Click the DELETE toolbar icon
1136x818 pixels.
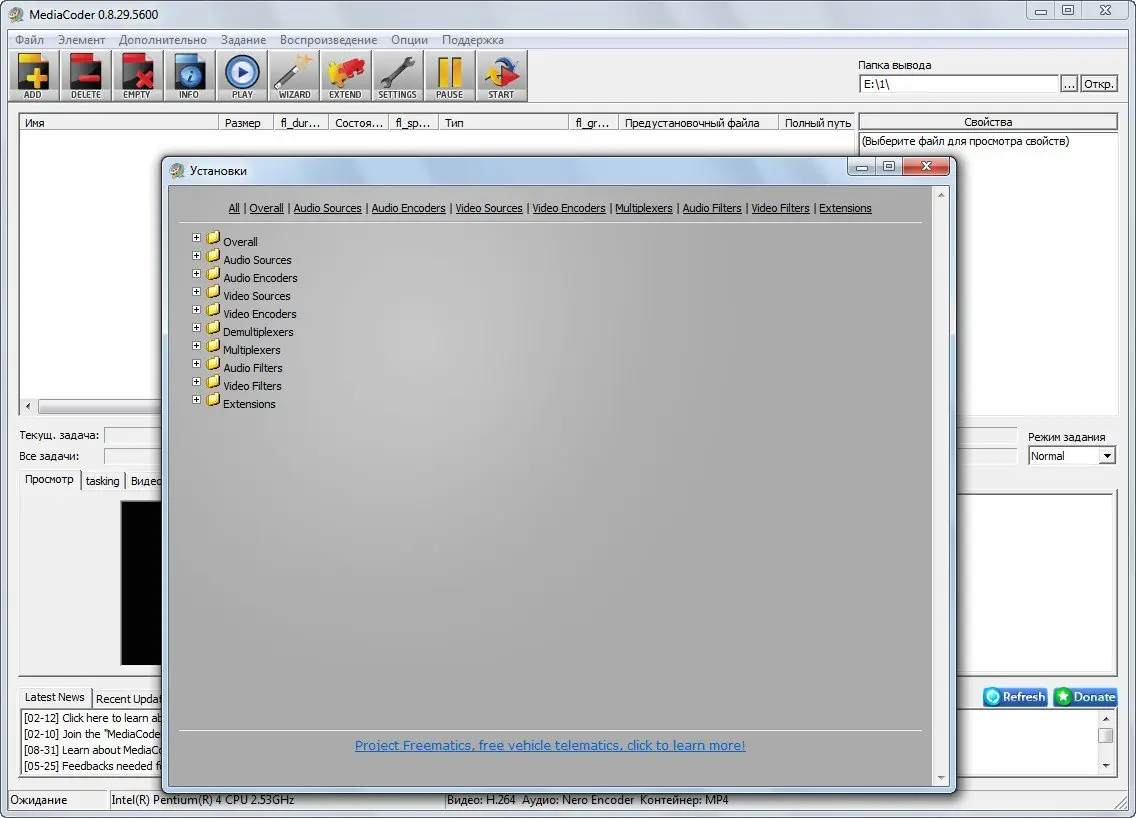85,75
